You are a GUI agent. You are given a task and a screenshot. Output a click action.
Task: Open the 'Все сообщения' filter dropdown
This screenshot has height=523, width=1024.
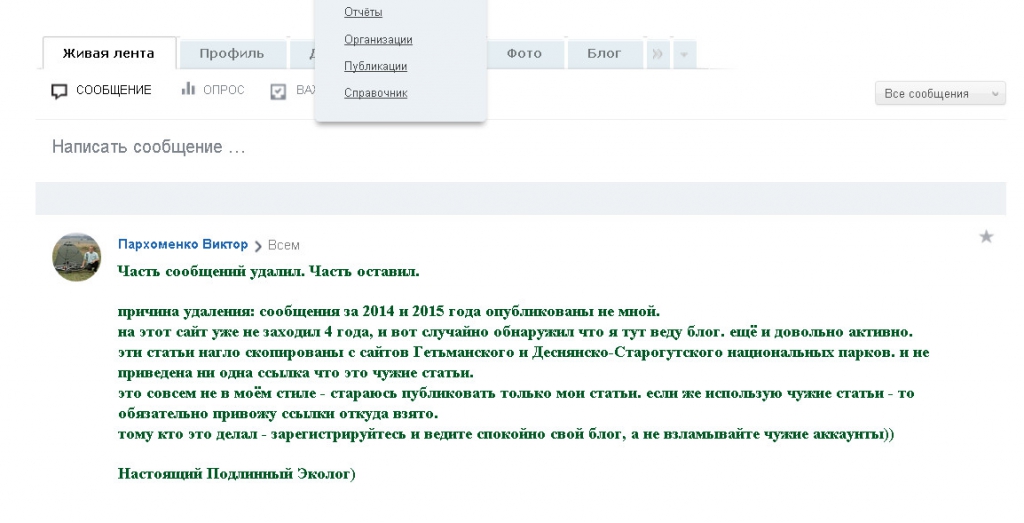pos(939,93)
